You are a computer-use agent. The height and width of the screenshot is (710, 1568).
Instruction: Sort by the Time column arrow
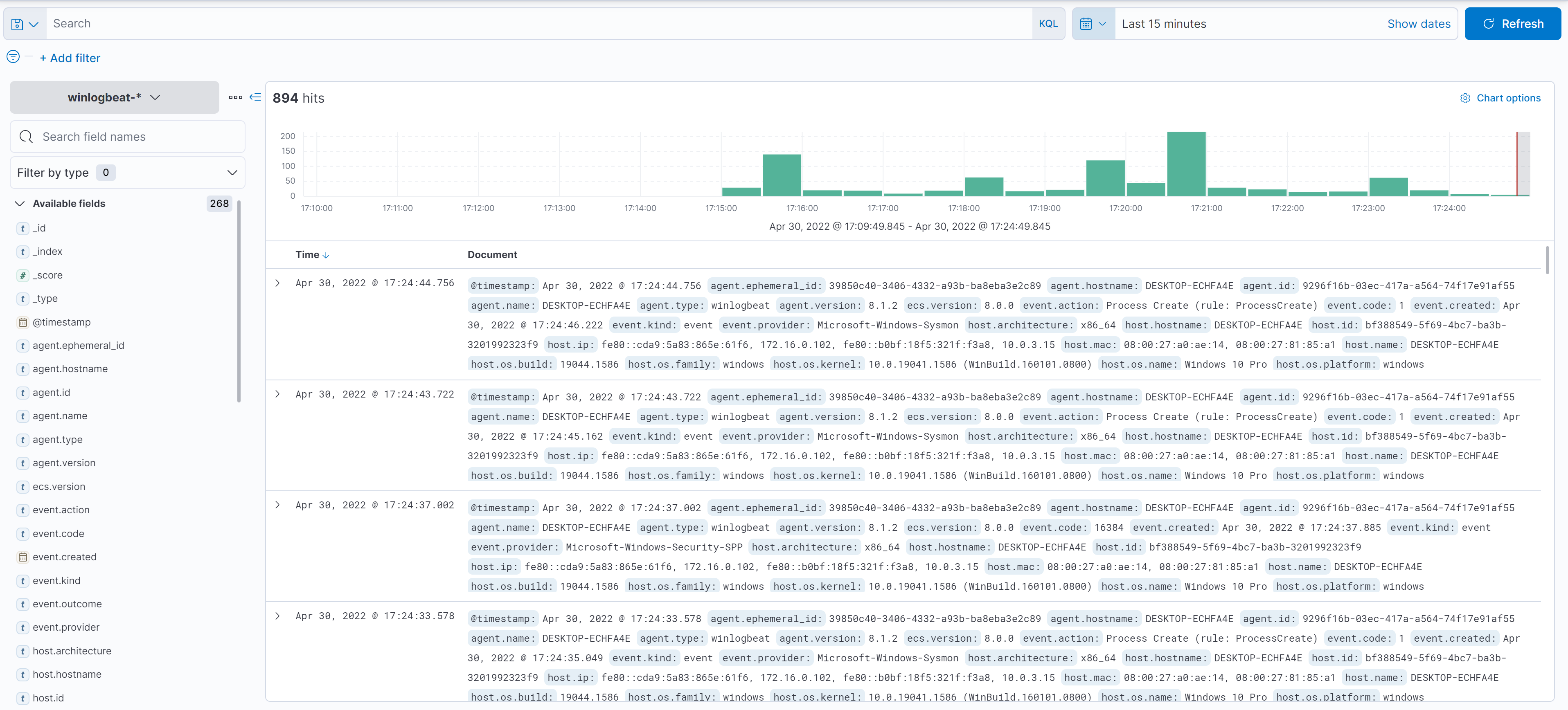[326, 256]
